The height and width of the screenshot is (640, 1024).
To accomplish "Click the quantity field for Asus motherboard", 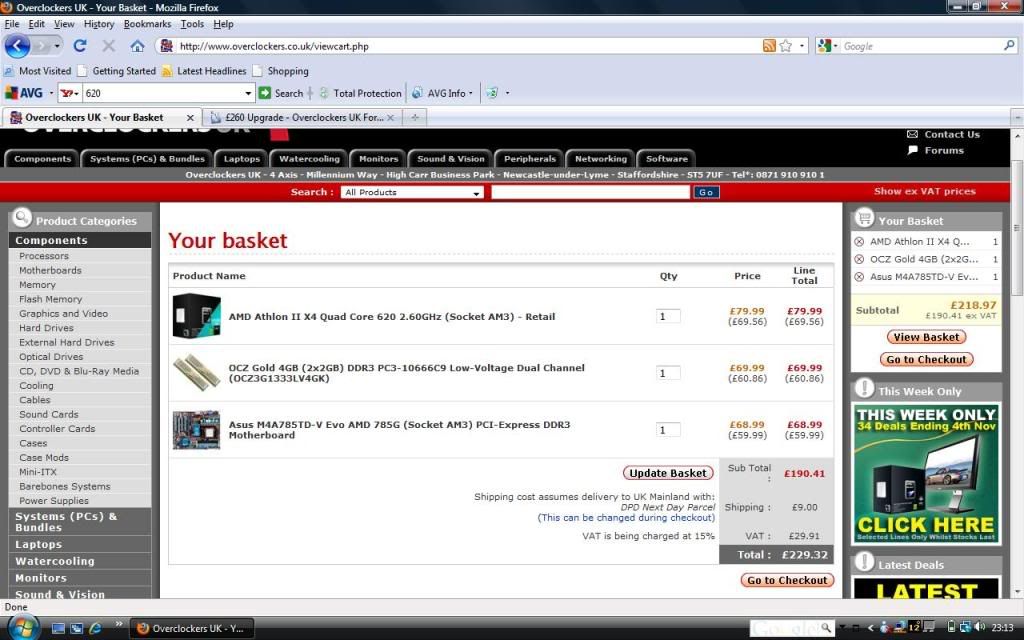I will pyautogui.click(x=668, y=430).
